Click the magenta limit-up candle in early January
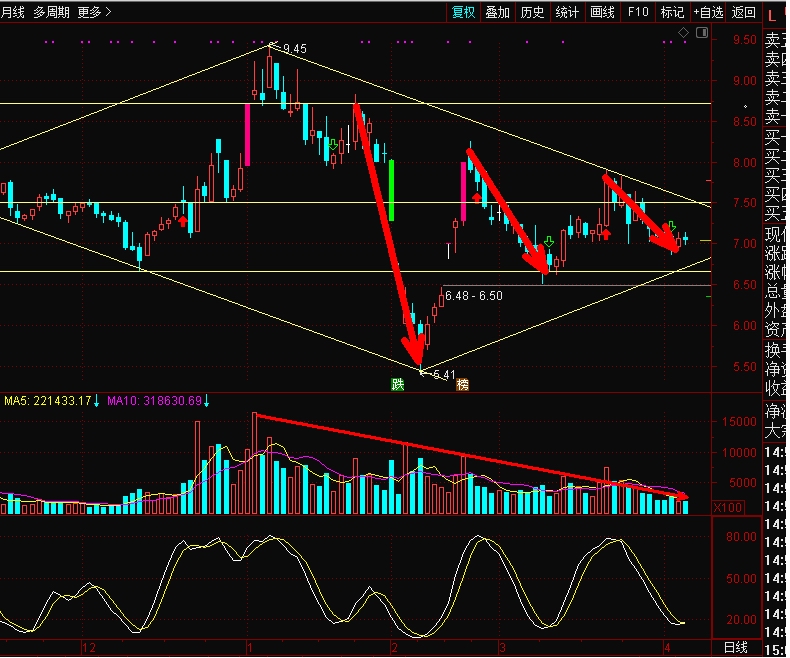The image size is (790, 658). click(x=247, y=135)
